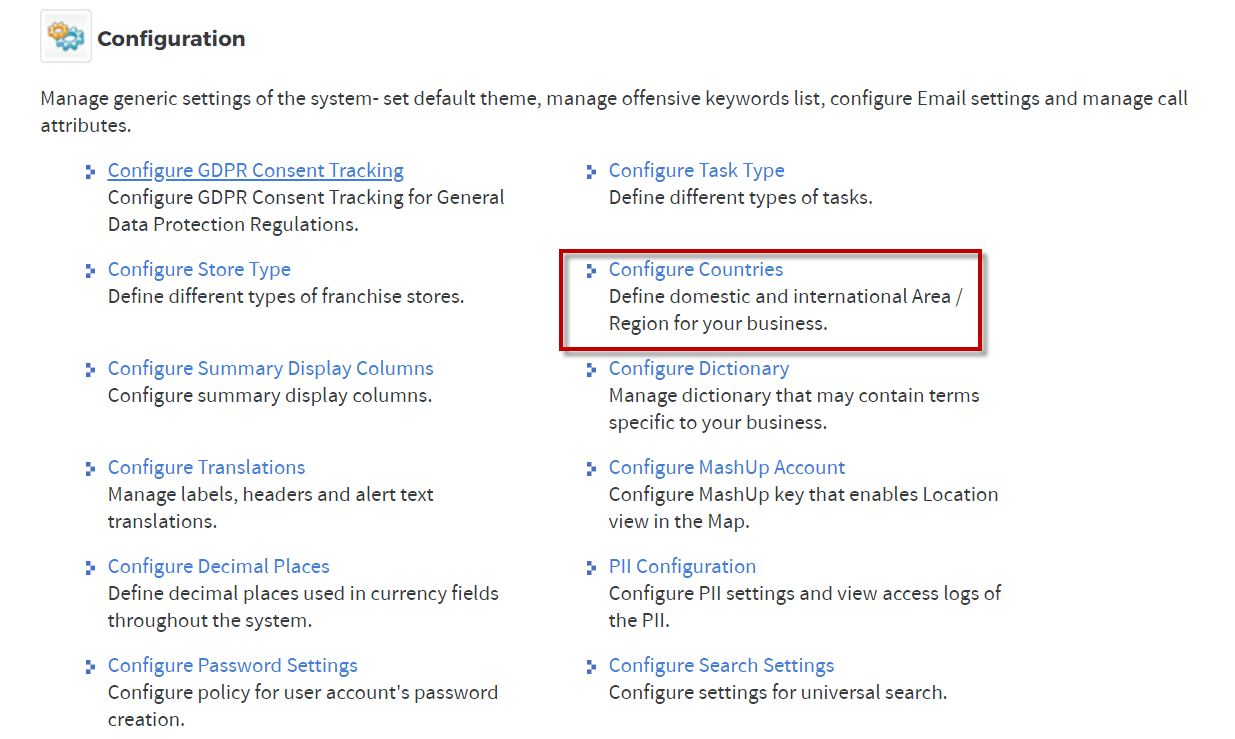Screen dimensions: 1235x739
Task: Click bullet icon beside Configure Translations
Action: (91, 469)
